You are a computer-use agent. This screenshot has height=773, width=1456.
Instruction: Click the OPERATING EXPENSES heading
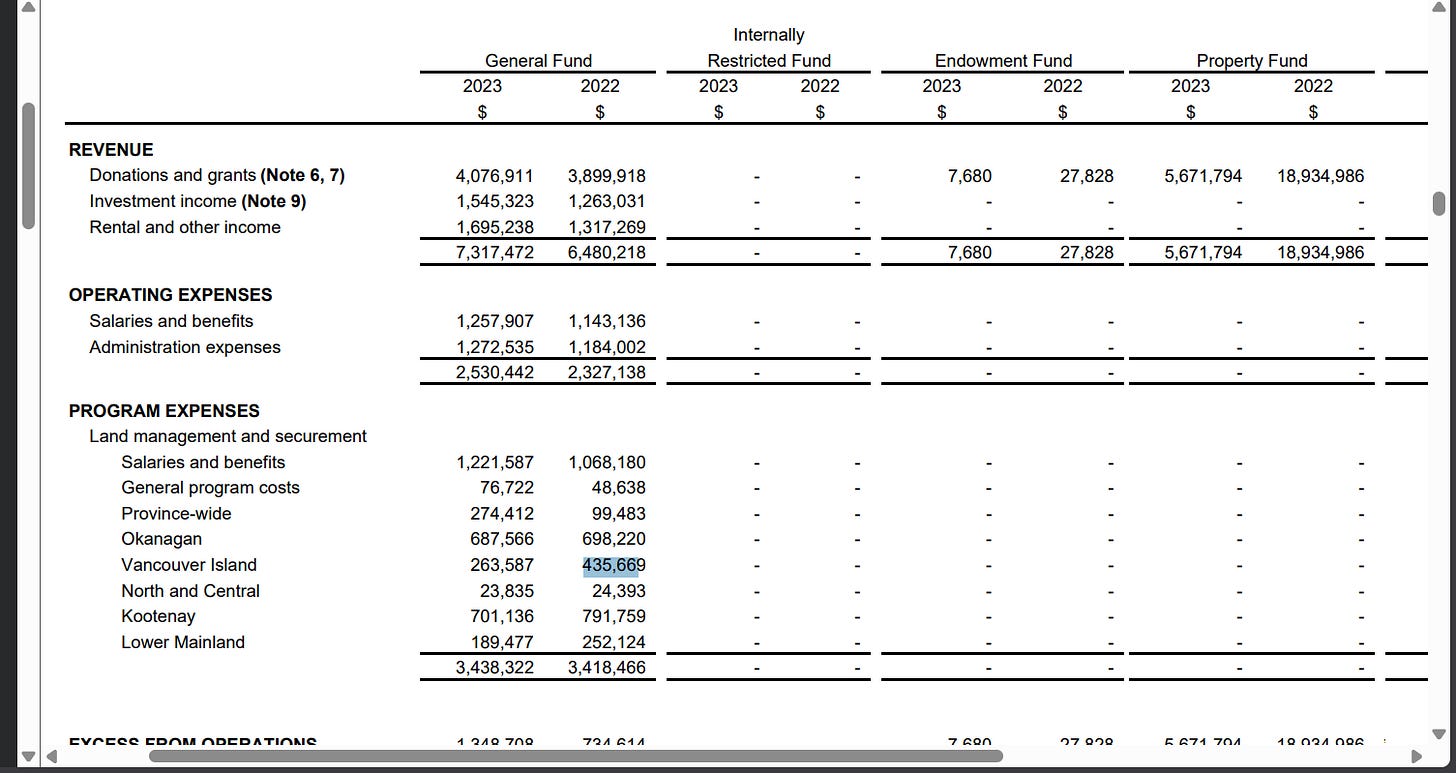170,295
